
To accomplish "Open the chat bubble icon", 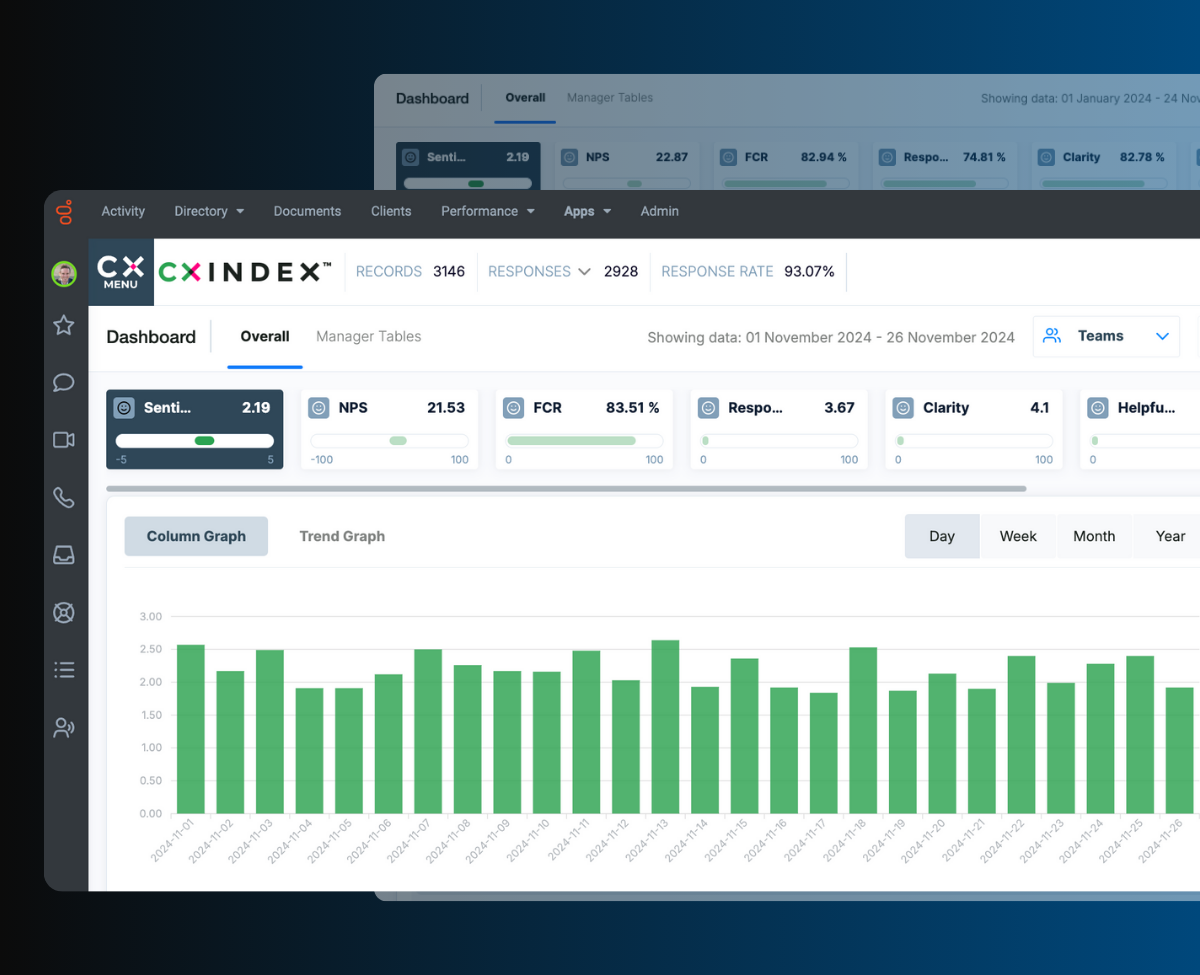I will click(64, 382).
